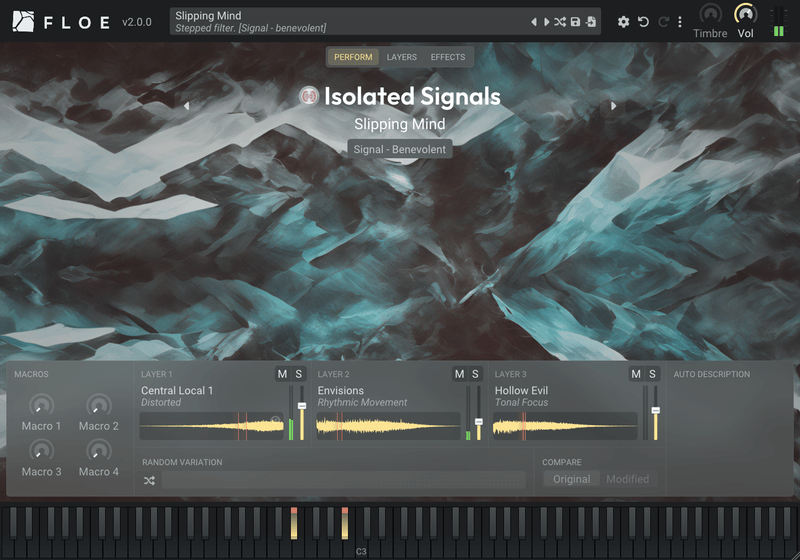Mute Layer 1
The height and width of the screenshot is (560, 800).
[x=282, y=374]
